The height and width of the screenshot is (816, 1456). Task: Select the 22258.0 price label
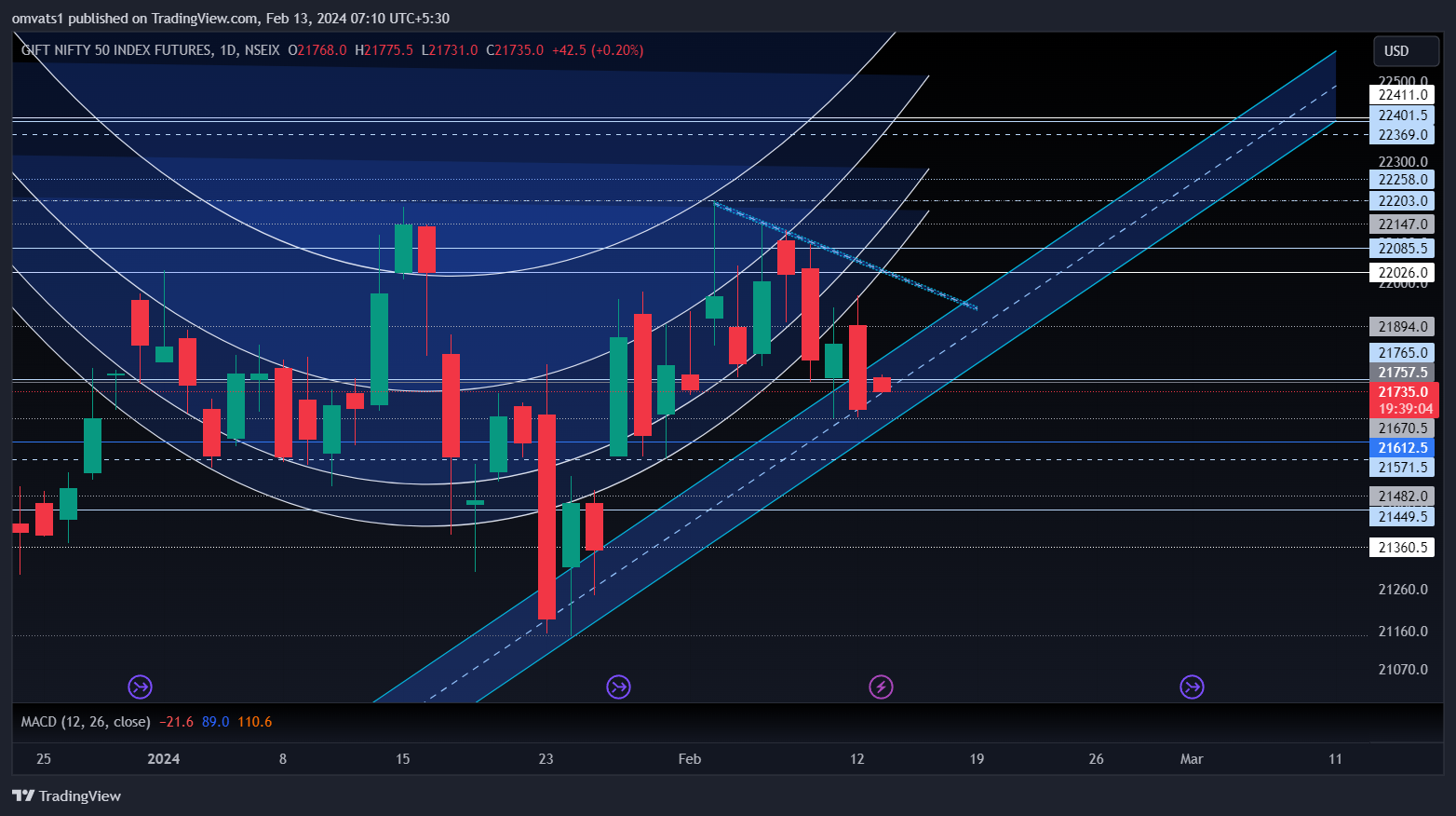[x=1402, y=180]
